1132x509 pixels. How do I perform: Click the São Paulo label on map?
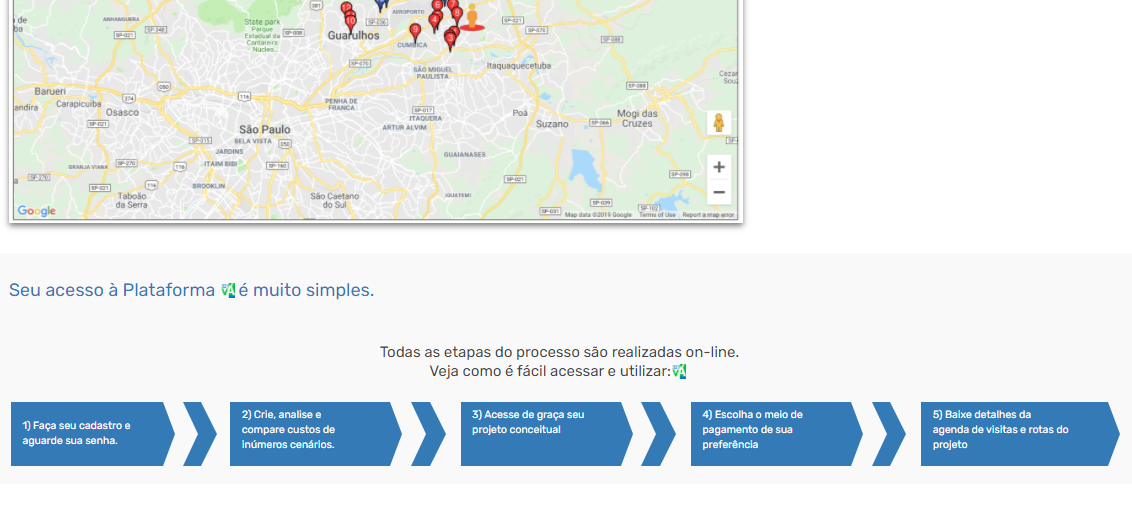coord(264,130)
